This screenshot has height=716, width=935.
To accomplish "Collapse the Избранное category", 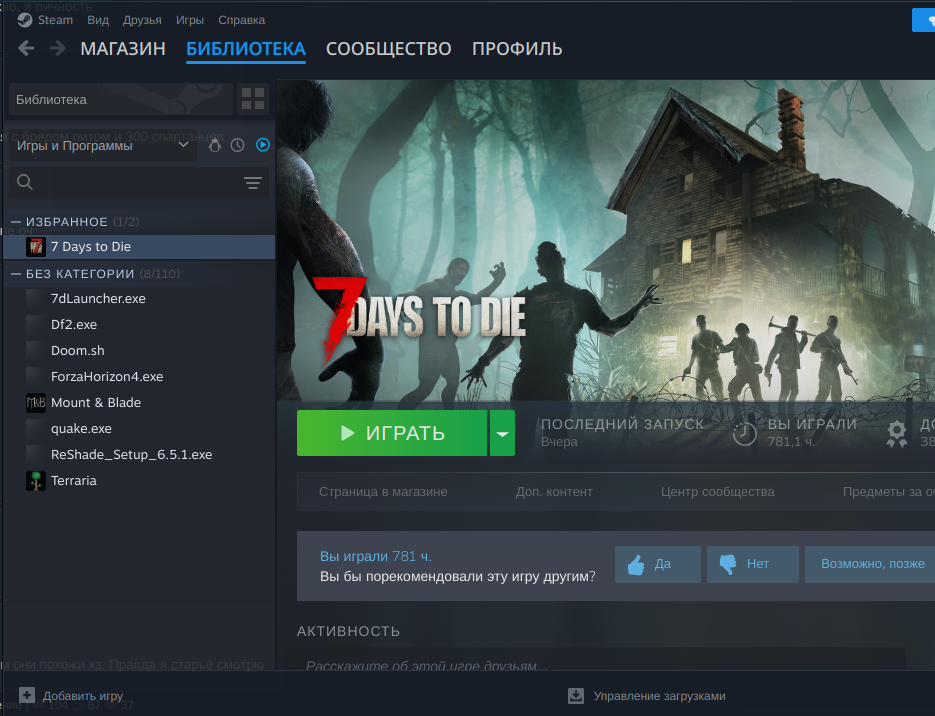I will [16, 222].
